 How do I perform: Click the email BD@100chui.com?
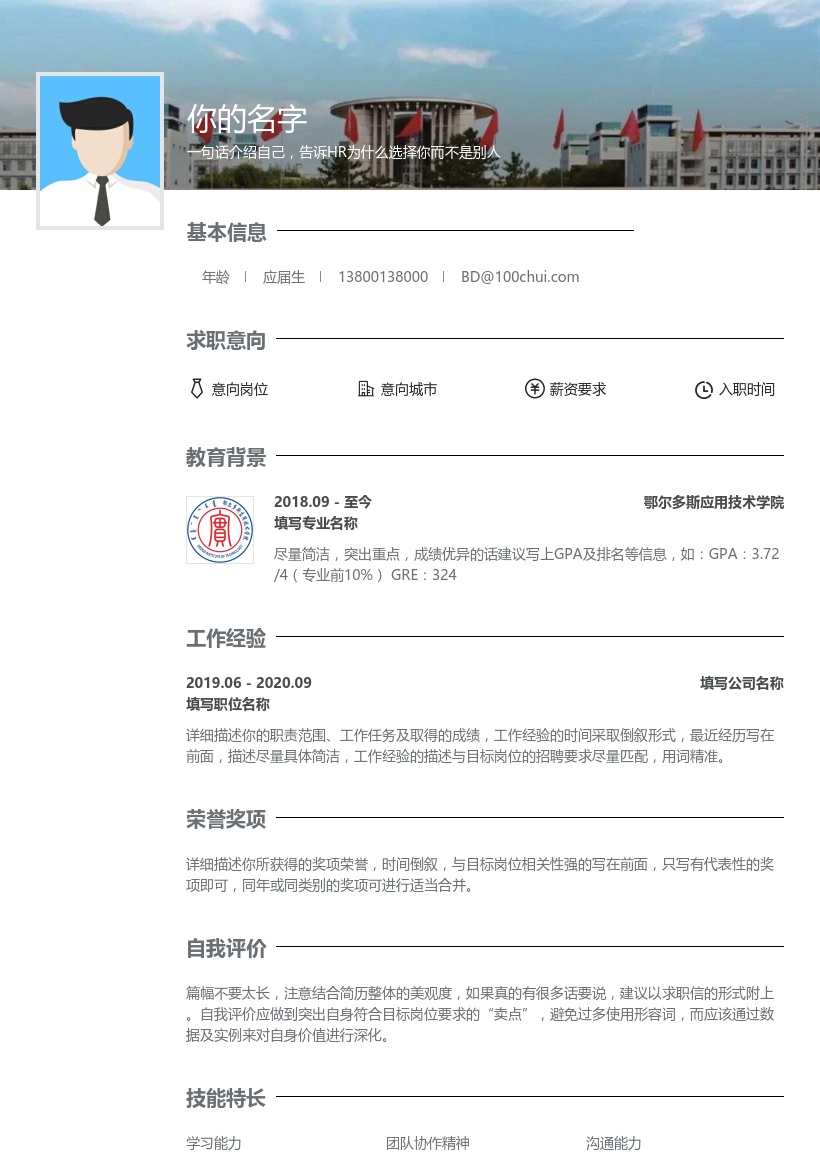520,277
